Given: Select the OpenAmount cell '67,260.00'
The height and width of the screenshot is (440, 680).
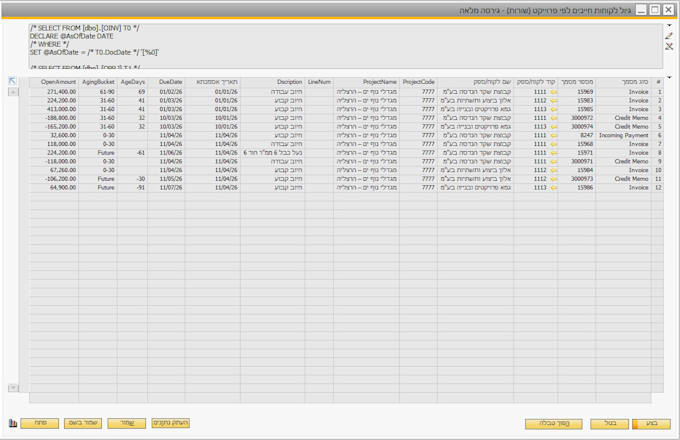Looking at the screenshot, I should point(54,170).
